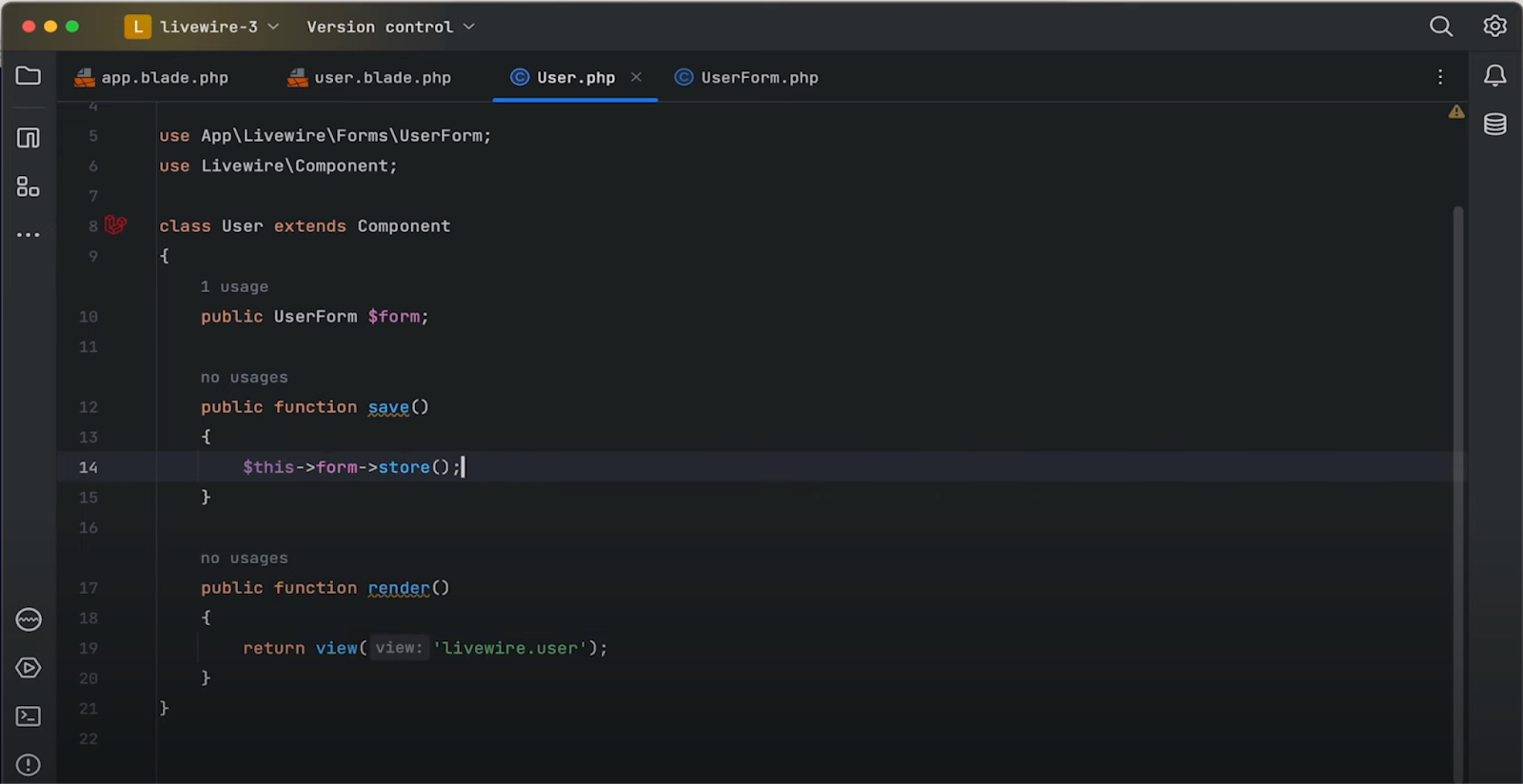
Task: Click the 'Livewire\Component' import
Action: tap(295, 166)
